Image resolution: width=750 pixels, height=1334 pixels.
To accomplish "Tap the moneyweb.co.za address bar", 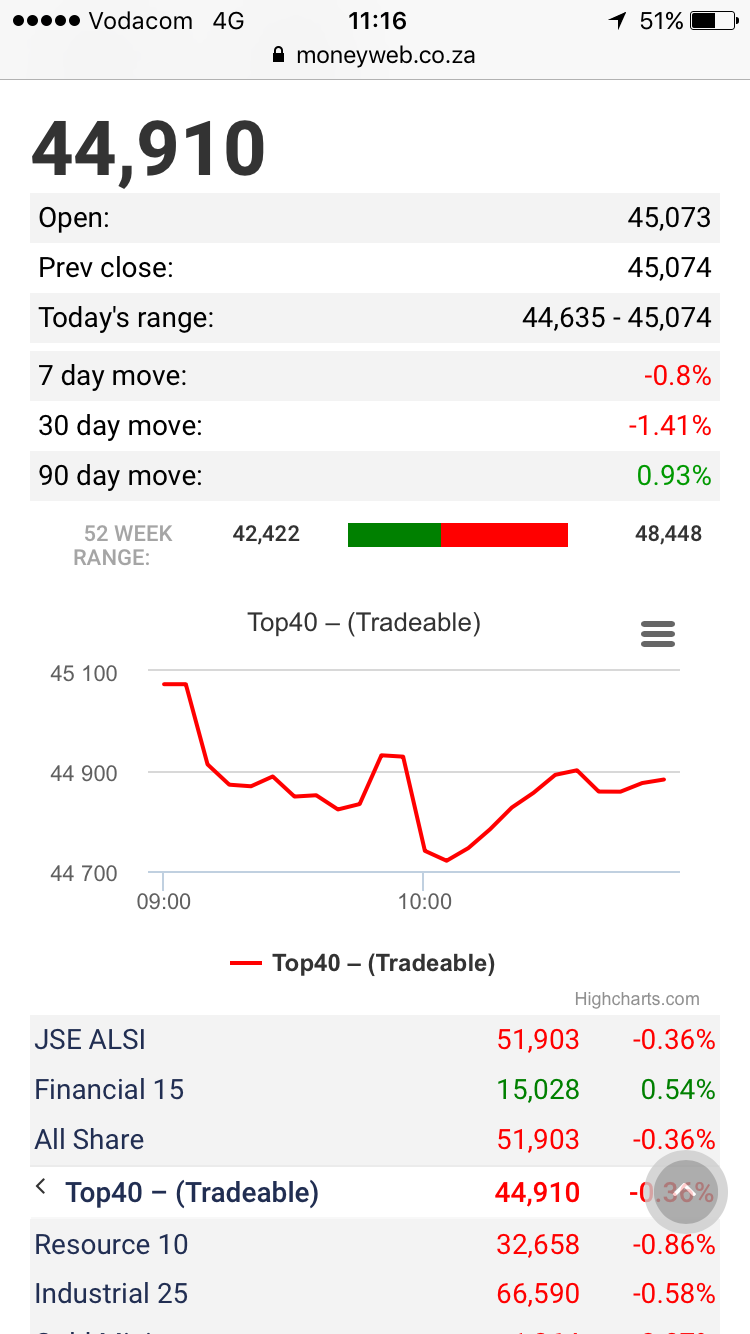I will point(375,56).
